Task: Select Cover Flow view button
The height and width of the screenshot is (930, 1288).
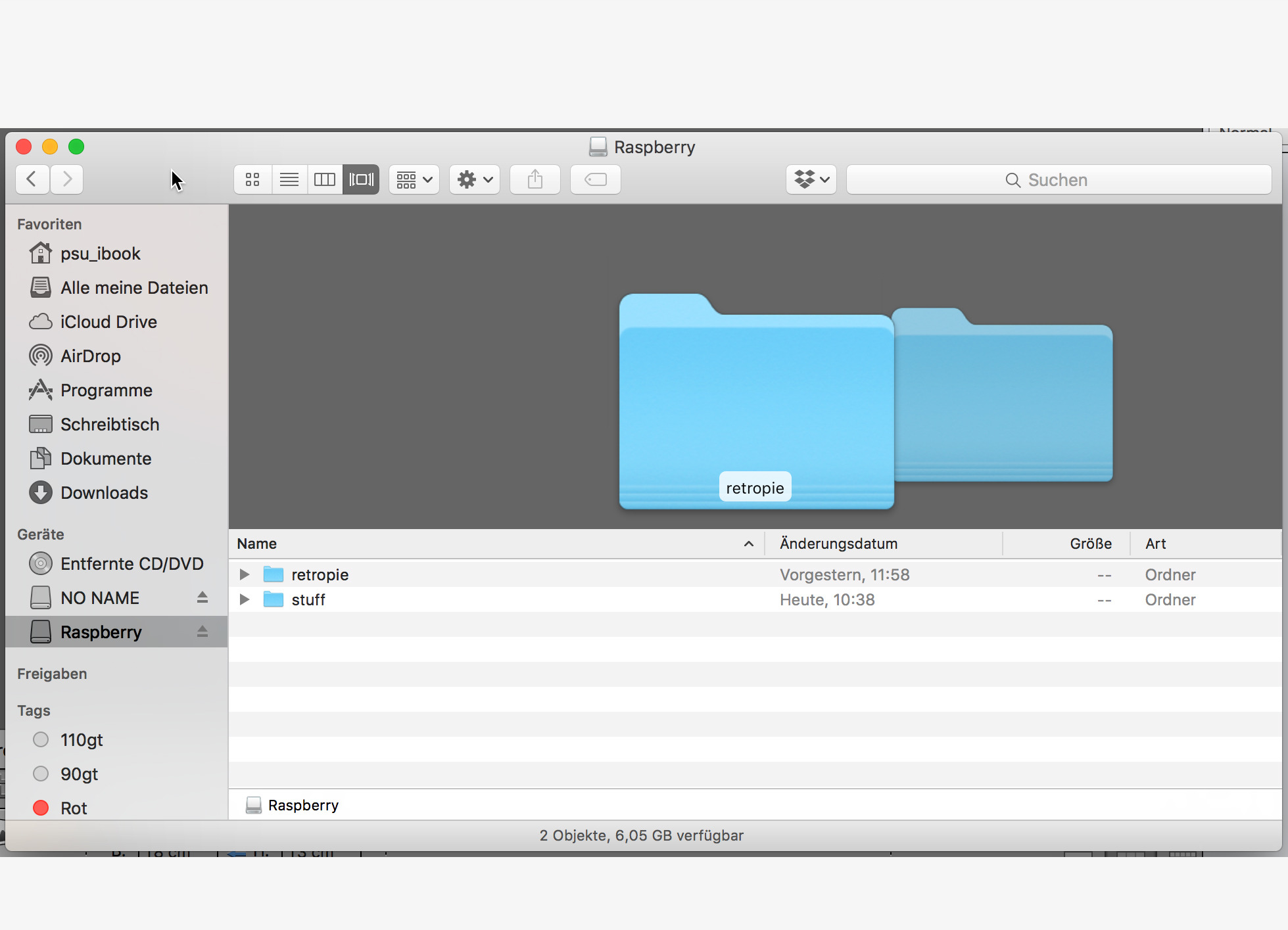Action: [361, 179]
